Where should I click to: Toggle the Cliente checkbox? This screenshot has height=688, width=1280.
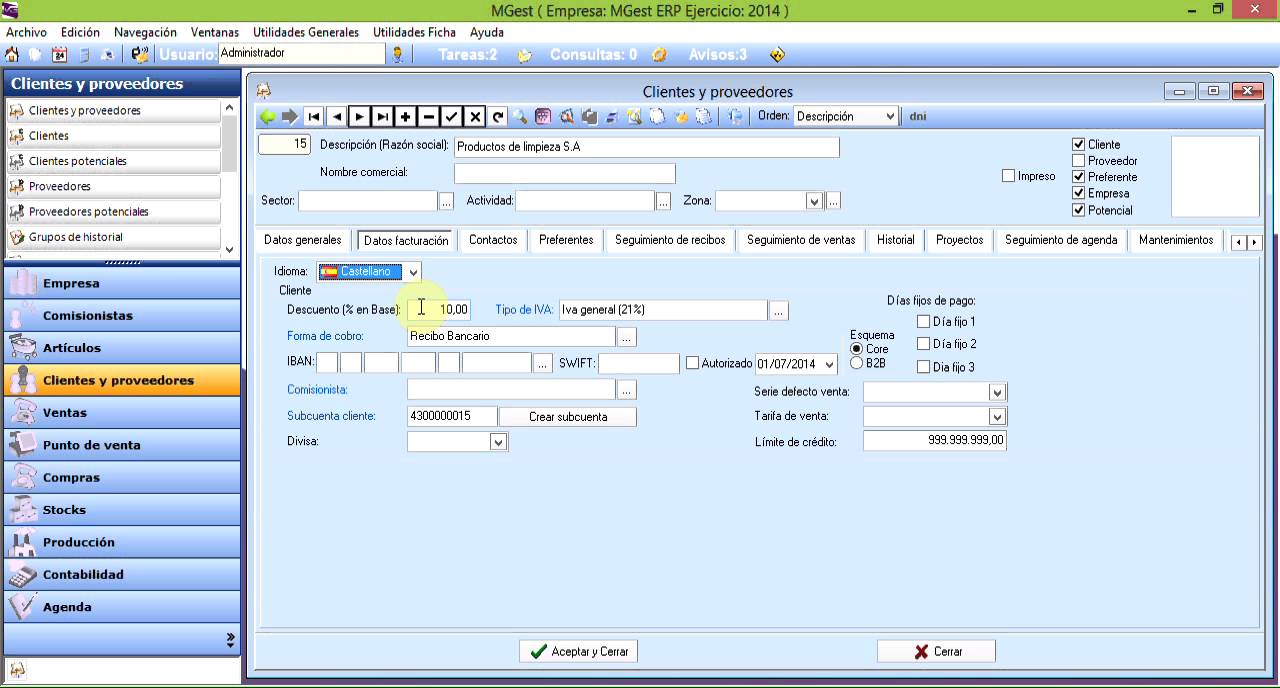click(1078, 144)
